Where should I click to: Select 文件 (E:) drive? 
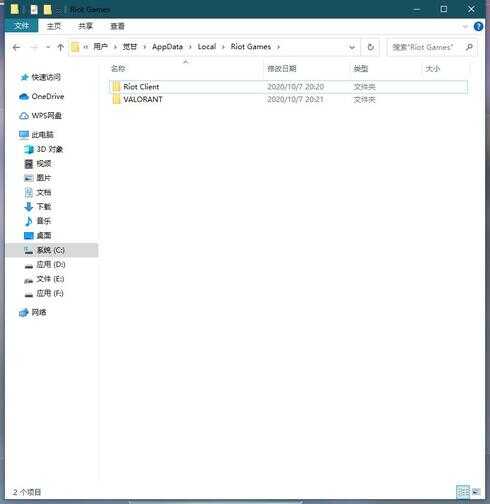(x=44, y=279)
